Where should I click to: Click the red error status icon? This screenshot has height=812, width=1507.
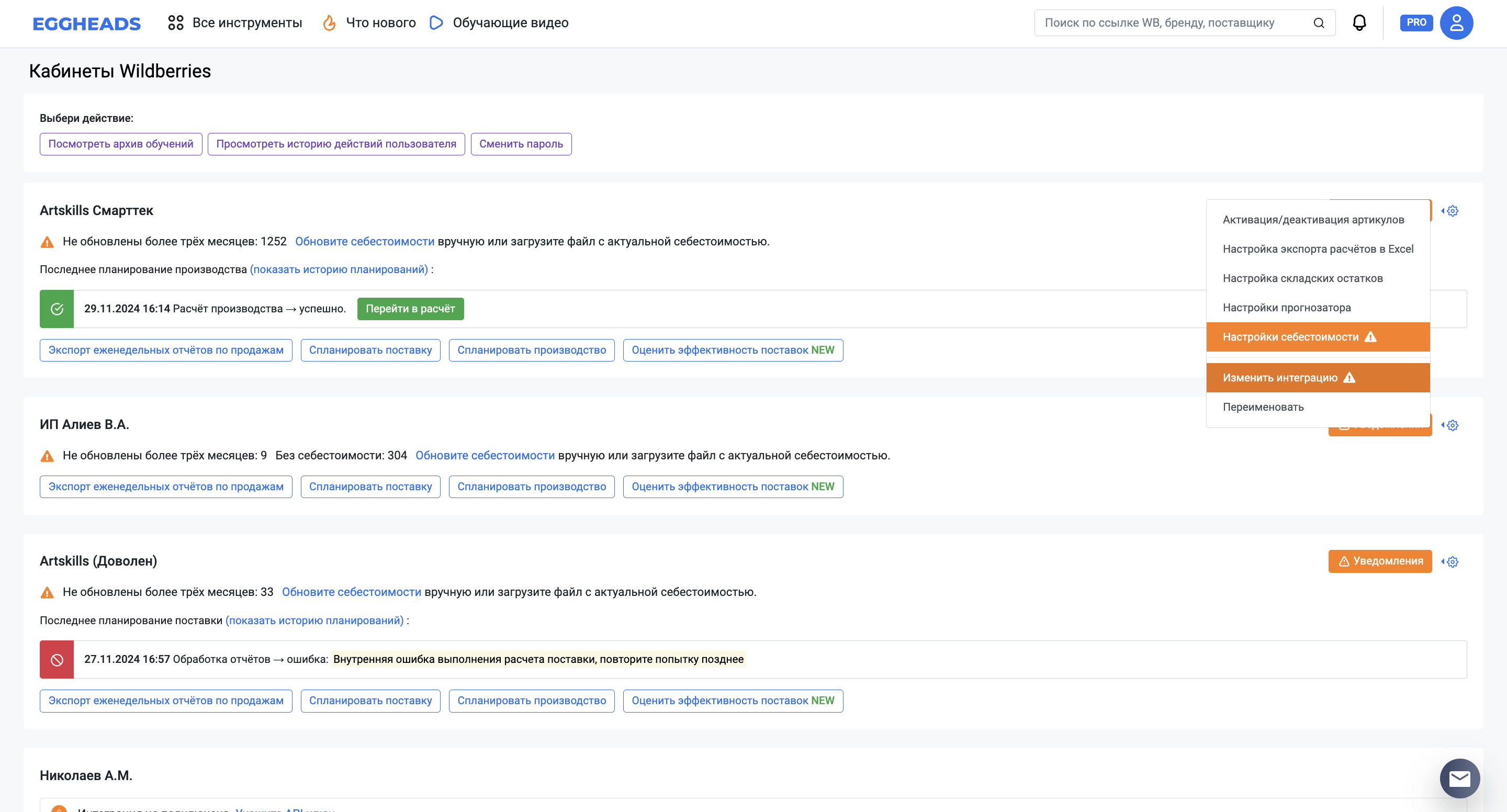(x=57, y=660)
